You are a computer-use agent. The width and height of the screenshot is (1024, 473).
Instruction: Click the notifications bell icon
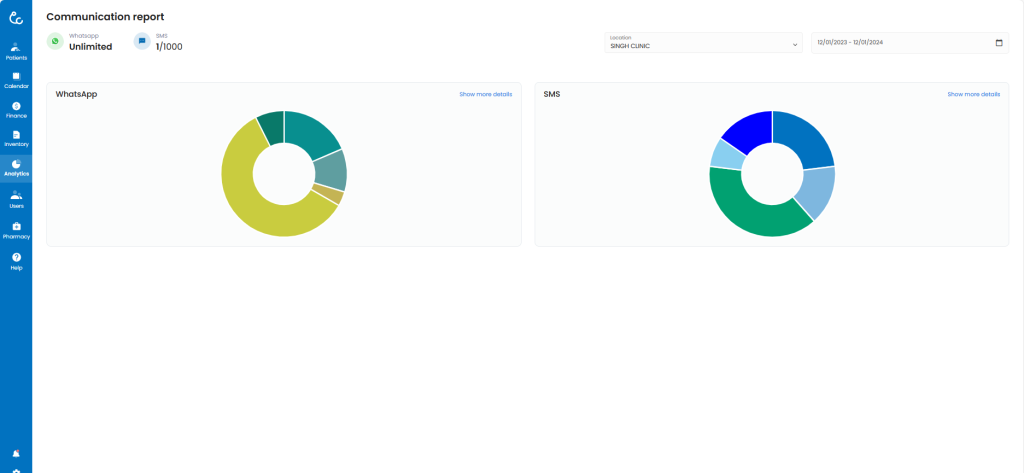(x=16, y=453)
